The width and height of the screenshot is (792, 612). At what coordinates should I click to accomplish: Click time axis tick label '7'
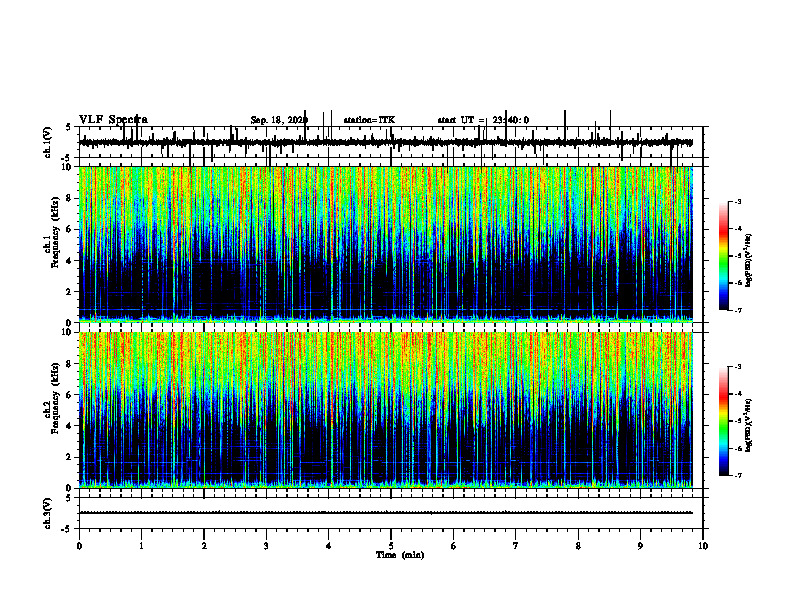(x=516, y=546)
